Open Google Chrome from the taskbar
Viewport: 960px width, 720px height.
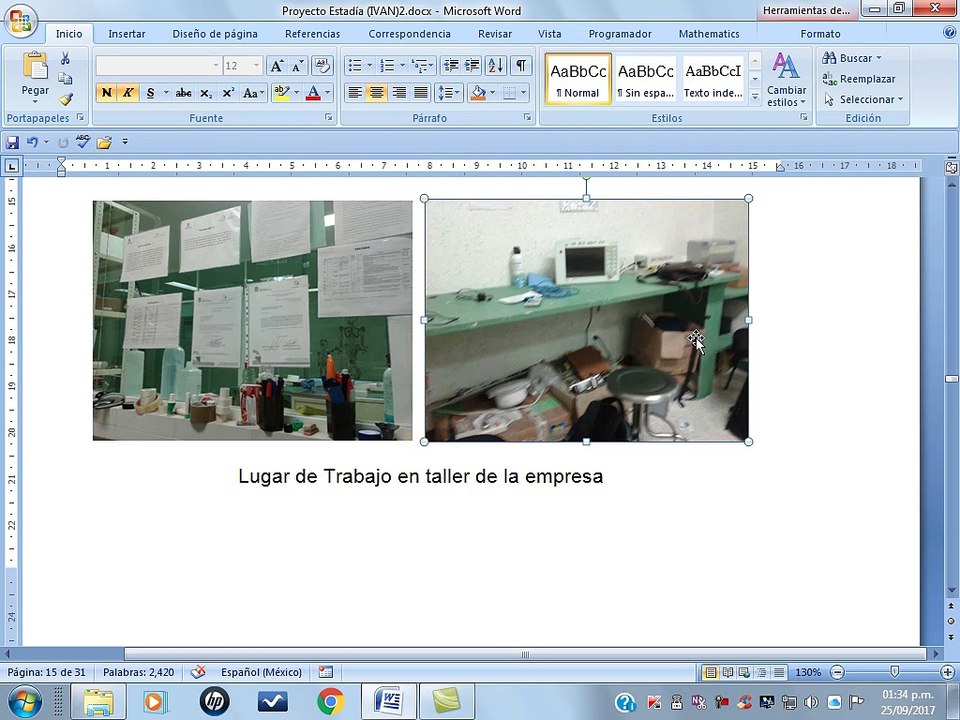331,701
